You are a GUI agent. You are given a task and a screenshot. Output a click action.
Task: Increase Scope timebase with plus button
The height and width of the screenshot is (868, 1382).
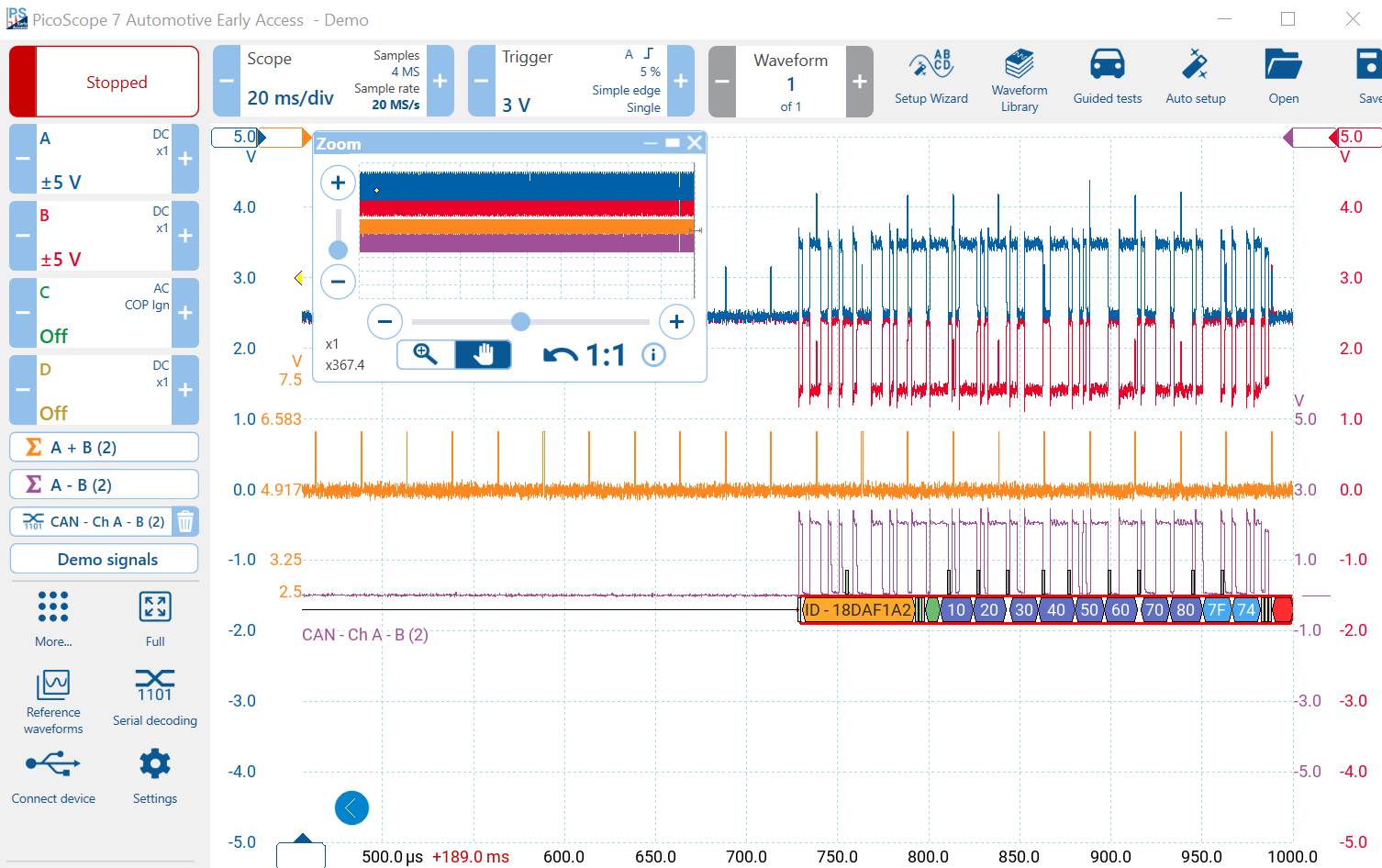(440, 81)
